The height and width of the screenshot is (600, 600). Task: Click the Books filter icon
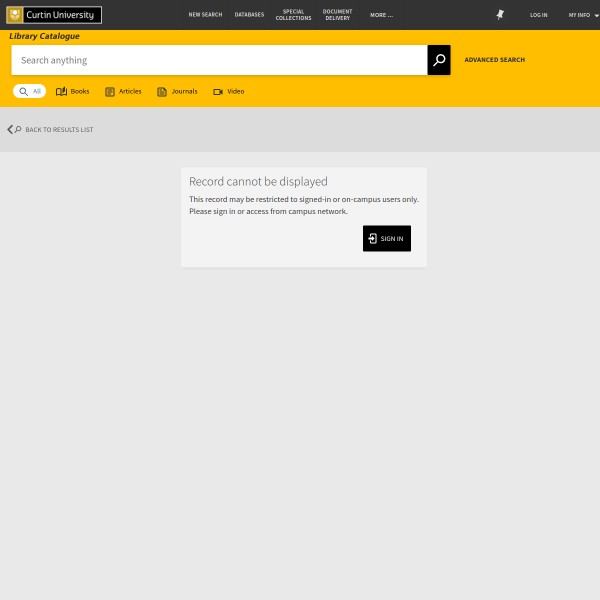click(x=61, y=91)
